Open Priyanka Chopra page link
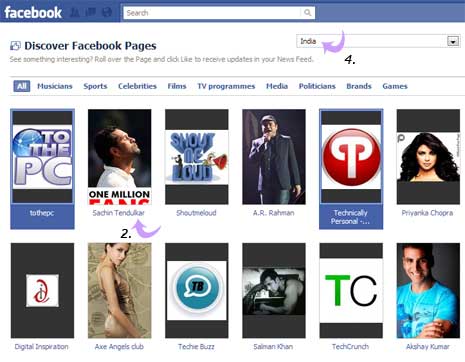 tap(427, 213)
